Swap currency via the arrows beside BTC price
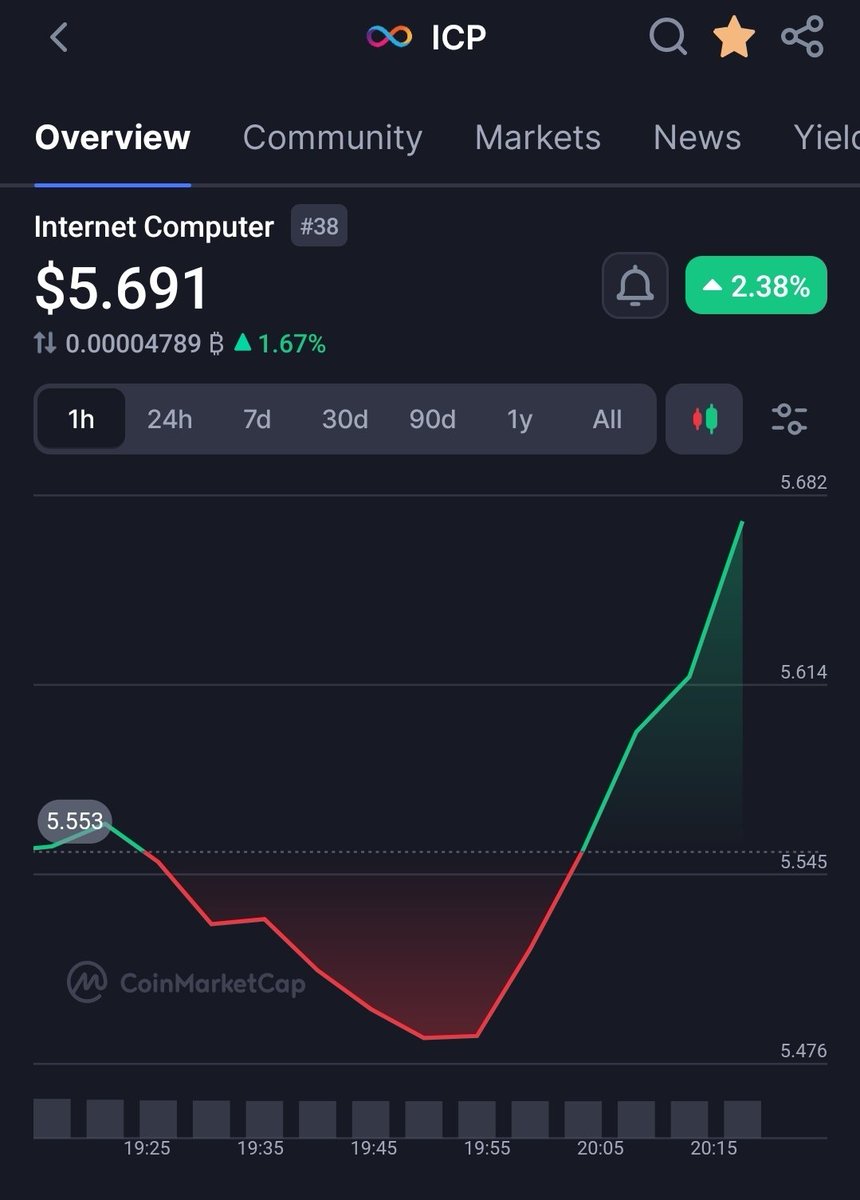Image resolution: width=860 pixels, height=1200 pixels. 45,344
